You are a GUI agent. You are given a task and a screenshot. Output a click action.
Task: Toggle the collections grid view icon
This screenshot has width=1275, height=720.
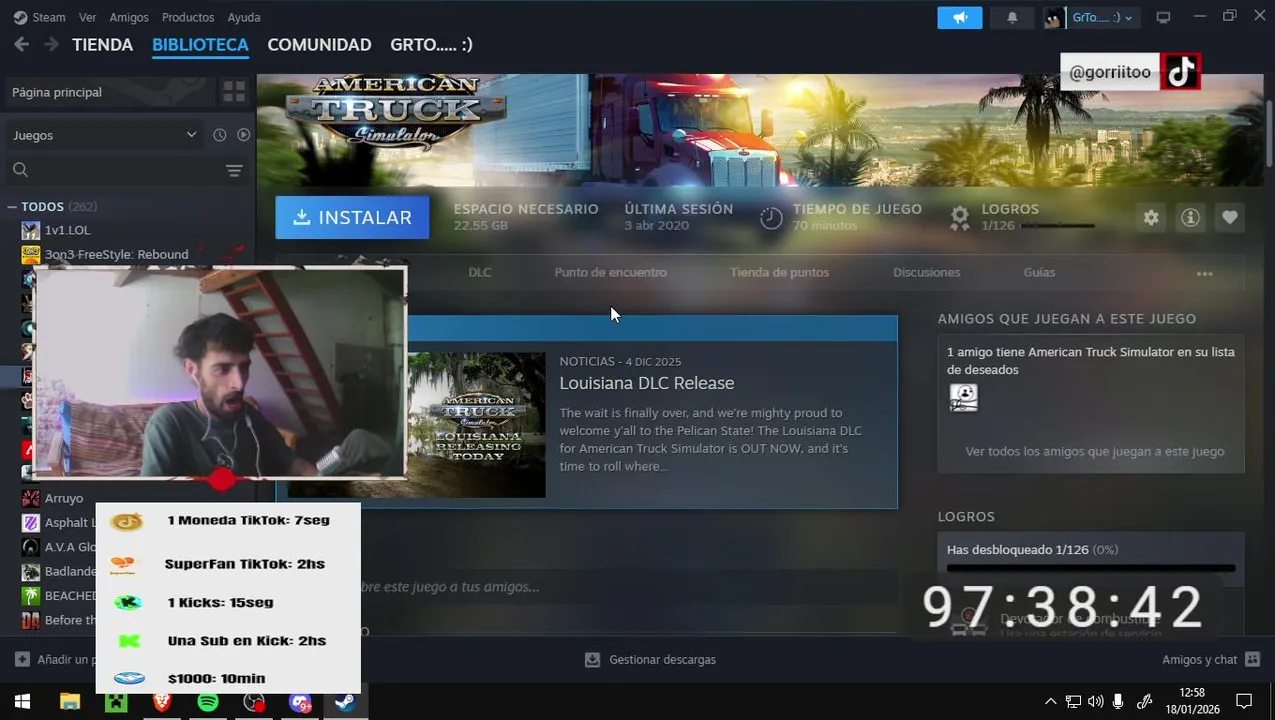pyautogui.click(x=234, y=92)
